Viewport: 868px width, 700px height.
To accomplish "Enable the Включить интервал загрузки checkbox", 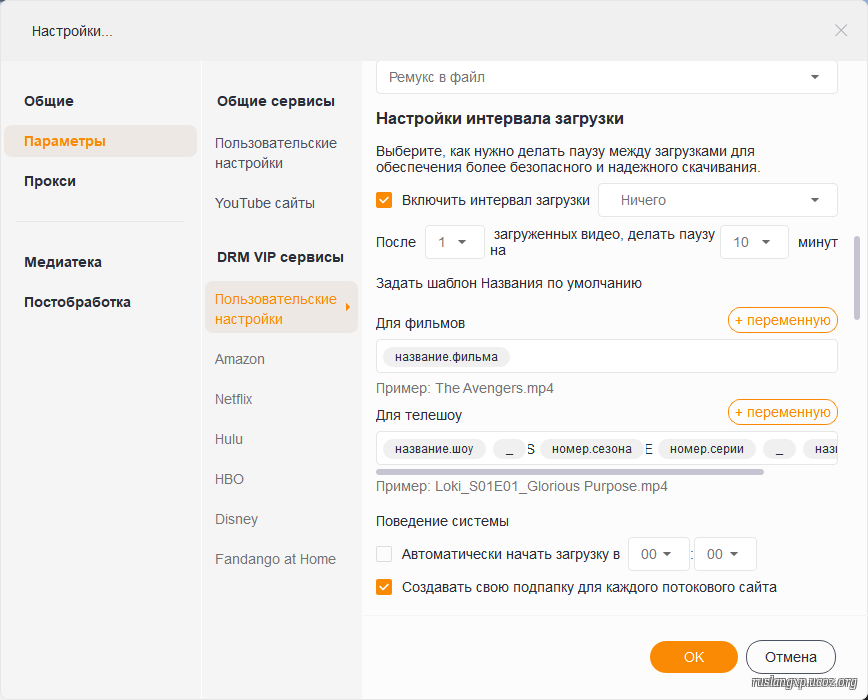I will click(384, 200).
